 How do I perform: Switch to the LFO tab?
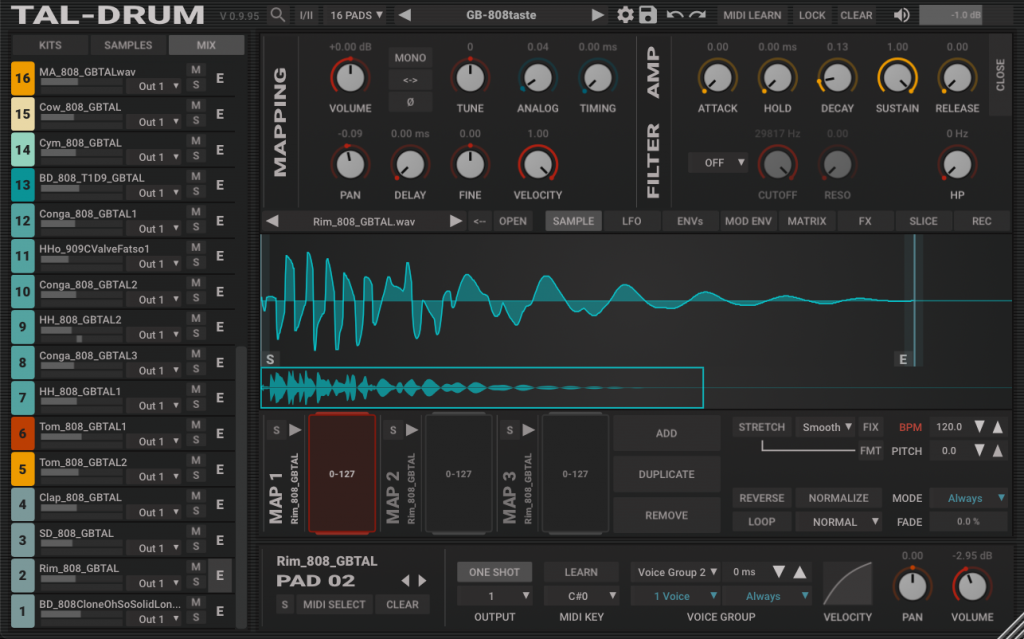click(632, 221)
